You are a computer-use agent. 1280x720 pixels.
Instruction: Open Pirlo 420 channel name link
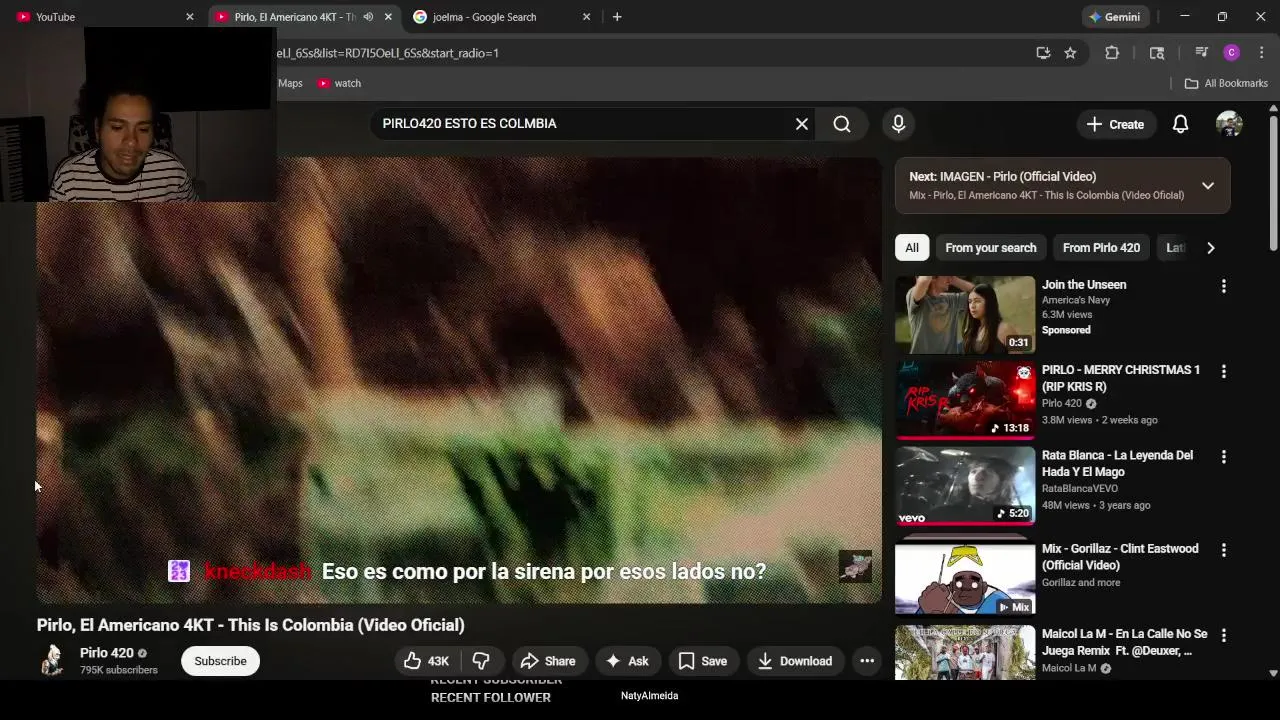(106, 653)
